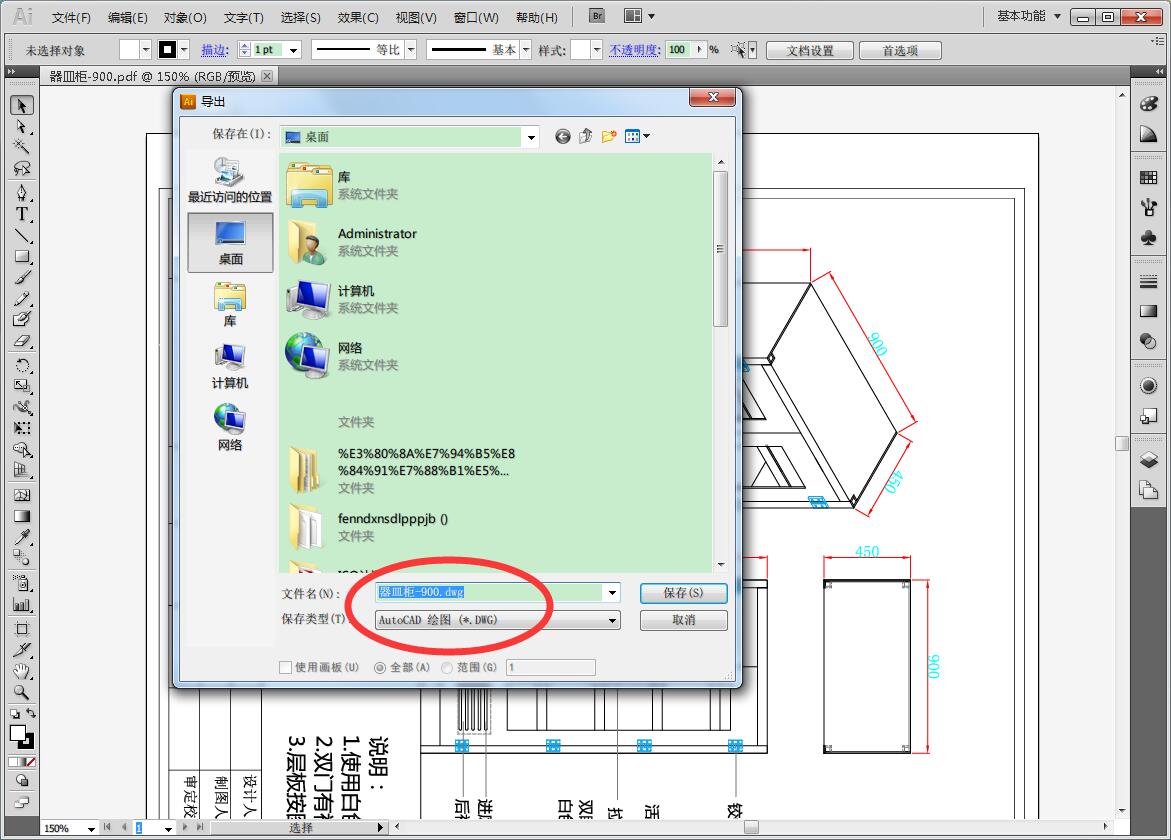Enable the 使用画板 checkbox
Viewport: 1171px width, 840px height.
click(285, 667)
